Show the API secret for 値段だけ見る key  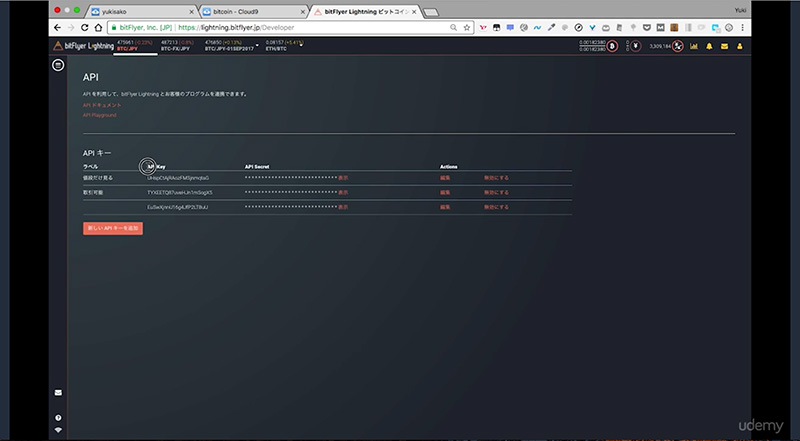coord(343,178)
